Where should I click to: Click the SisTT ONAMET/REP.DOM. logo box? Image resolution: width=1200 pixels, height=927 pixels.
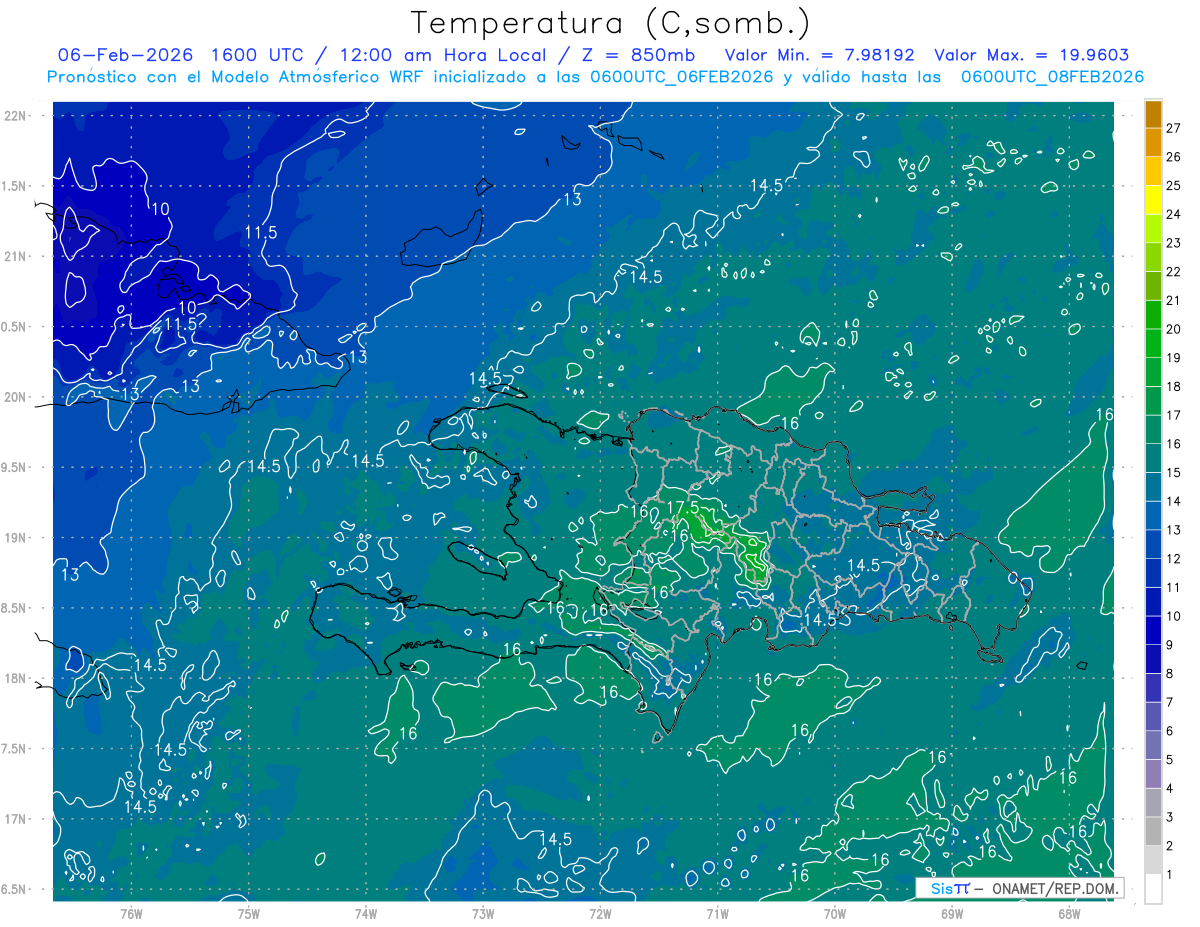tap(1020, 888)
